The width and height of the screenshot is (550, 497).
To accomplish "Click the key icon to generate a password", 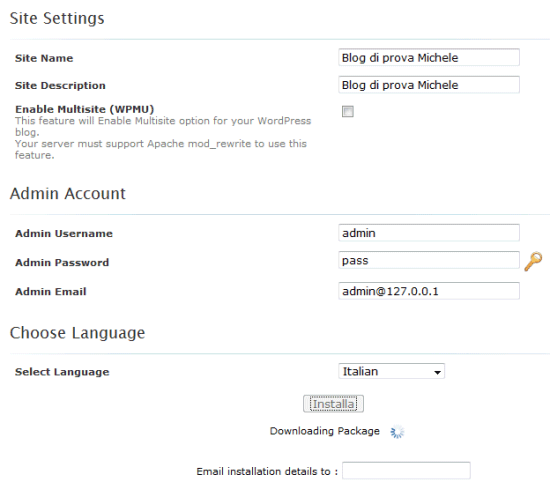I will pos(533,261).
